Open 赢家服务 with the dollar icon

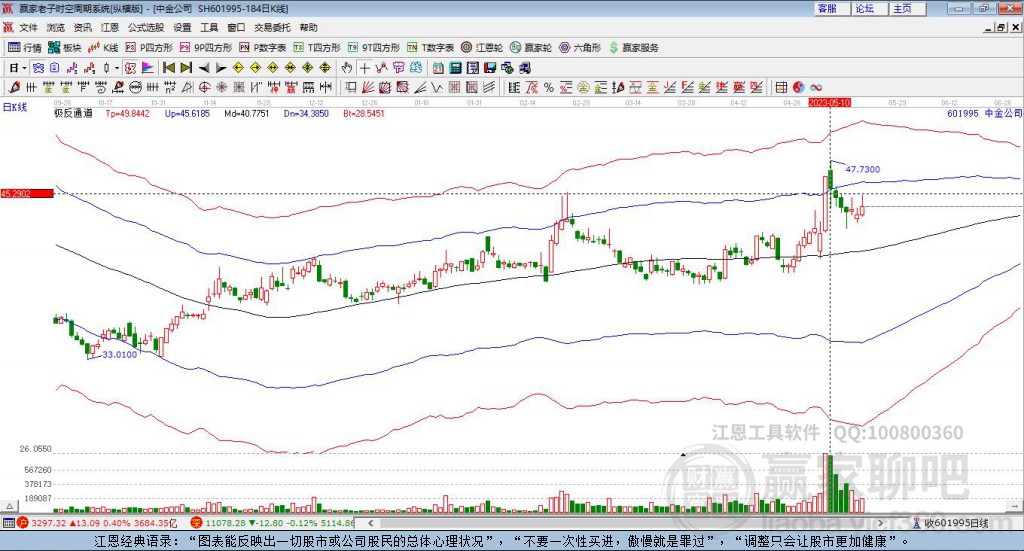tap(634, 47)
